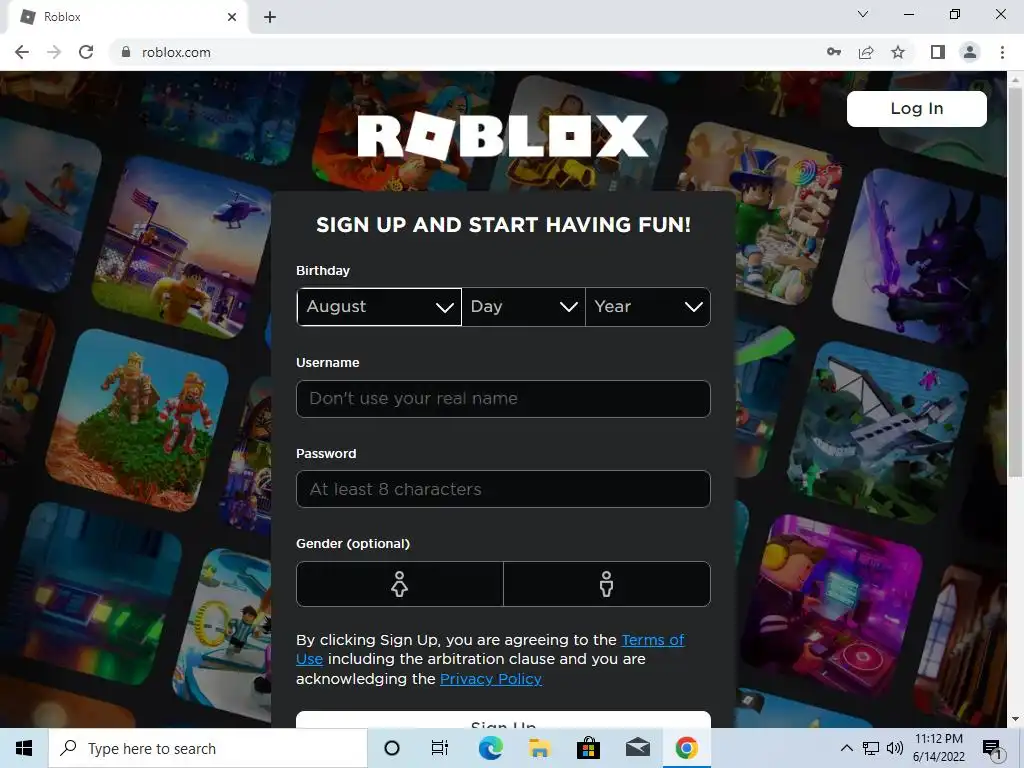Open the Chrome three-dot menu
1024x768 pixels.
coord(1002,52)
